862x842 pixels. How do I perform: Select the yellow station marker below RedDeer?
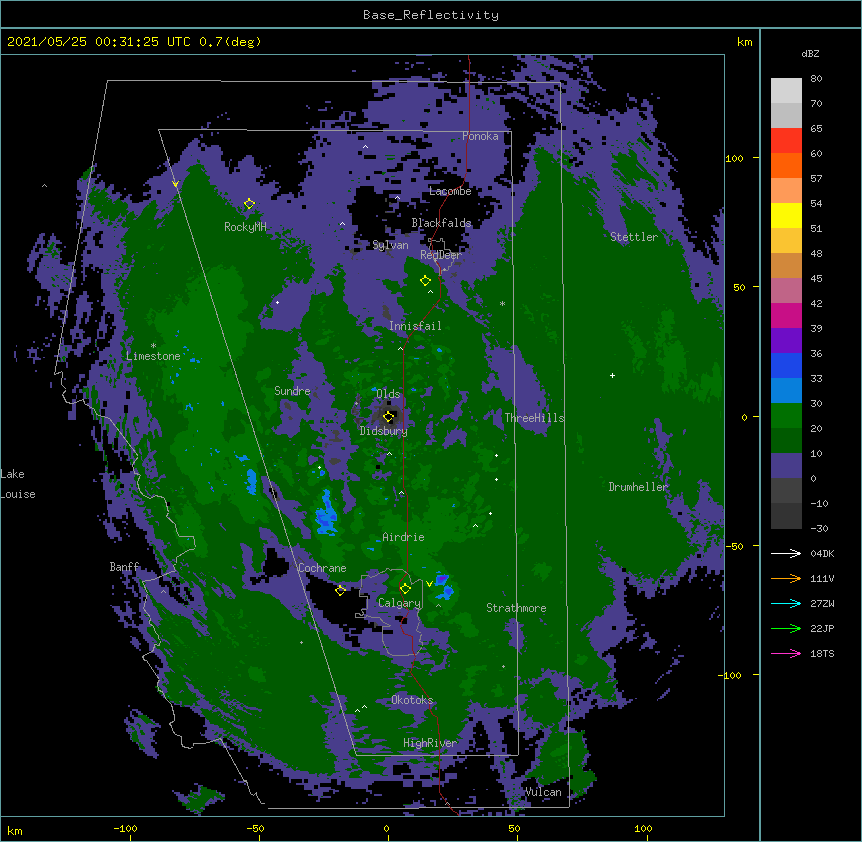(x=425, y=281)
